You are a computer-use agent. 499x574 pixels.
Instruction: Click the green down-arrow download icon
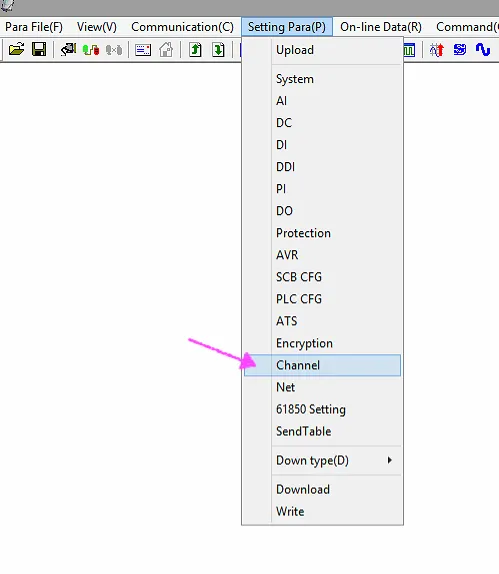pyautogui.click(x=219, y=49)
